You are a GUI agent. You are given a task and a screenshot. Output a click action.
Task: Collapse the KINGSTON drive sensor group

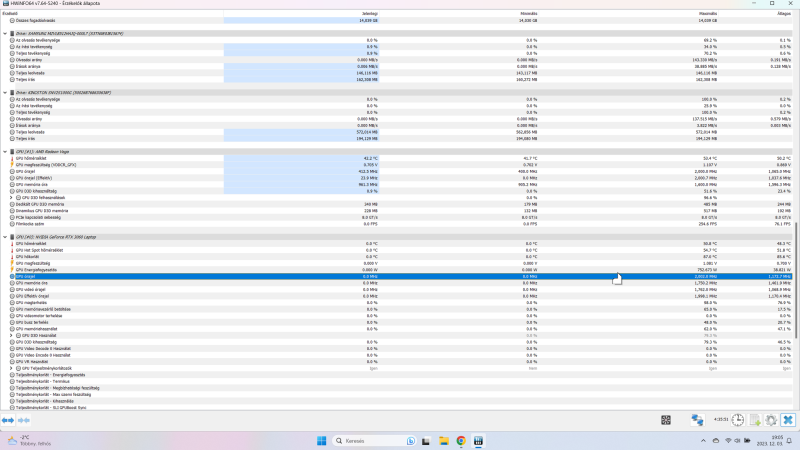(x=5, y=93)
